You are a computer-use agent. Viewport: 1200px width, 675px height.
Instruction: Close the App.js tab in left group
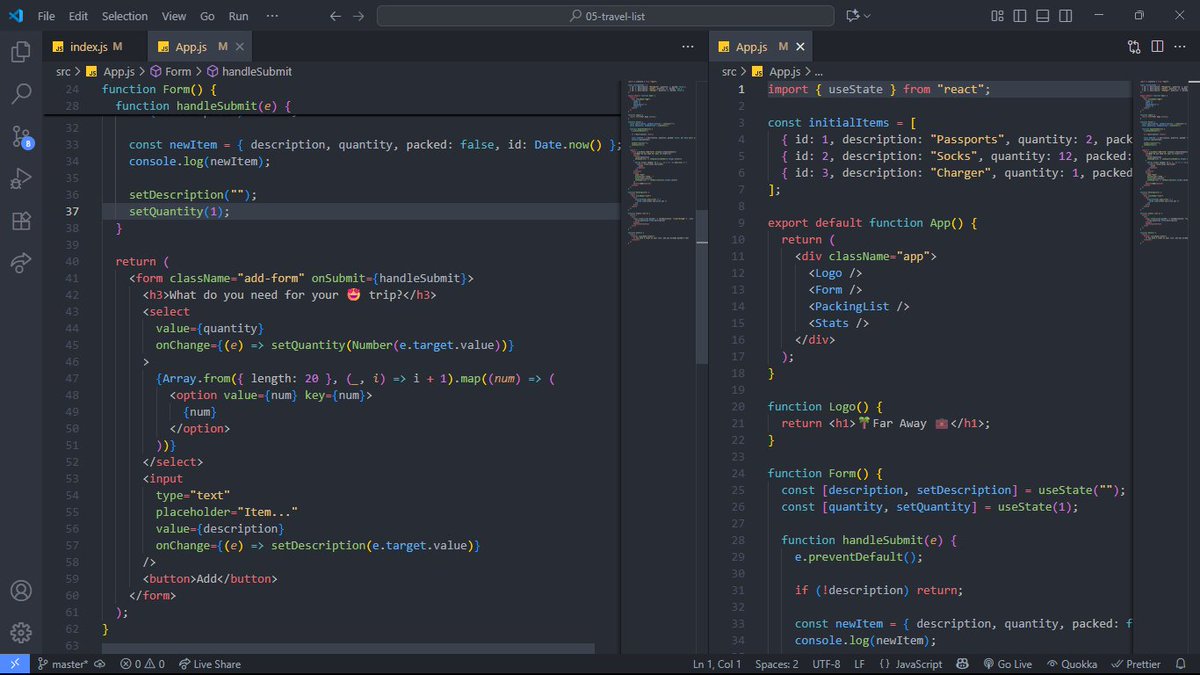point(240,46)
